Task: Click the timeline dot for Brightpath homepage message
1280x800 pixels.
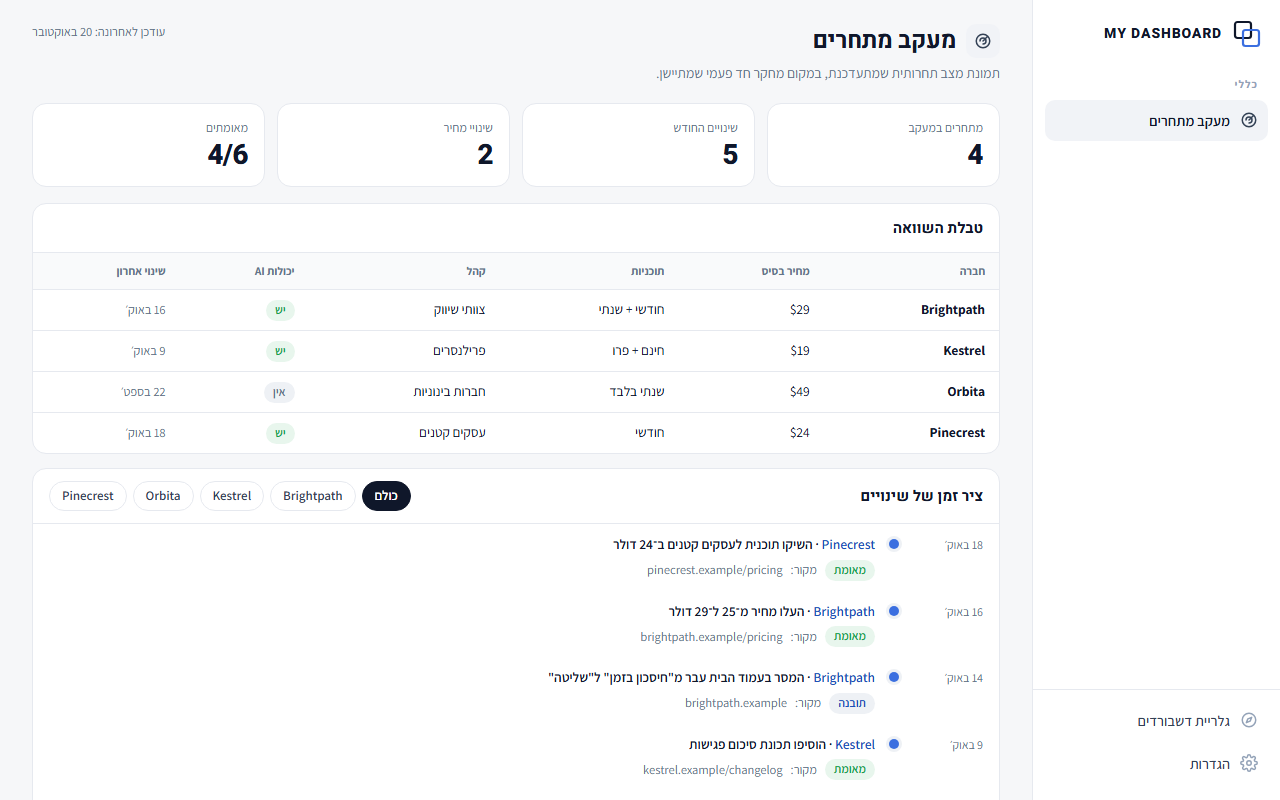Action: pos(894,677)
